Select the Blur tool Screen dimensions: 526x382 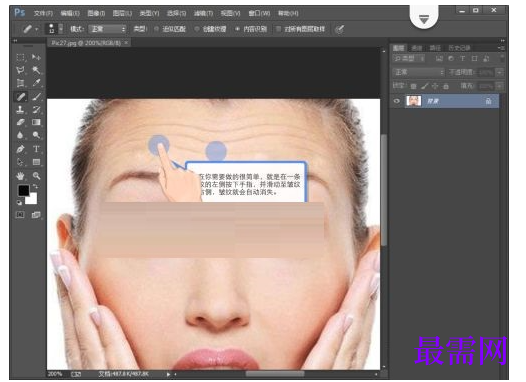pos(20,135)
